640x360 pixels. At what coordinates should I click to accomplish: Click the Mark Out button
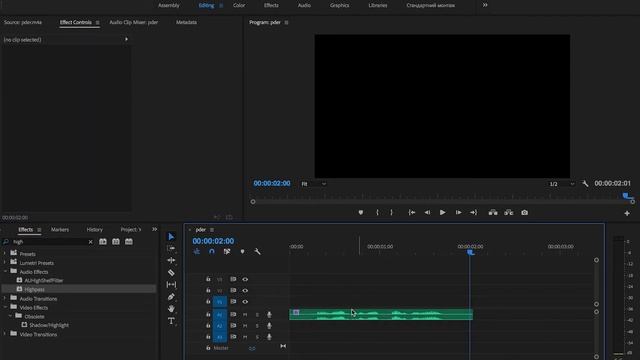click(391, 213)
